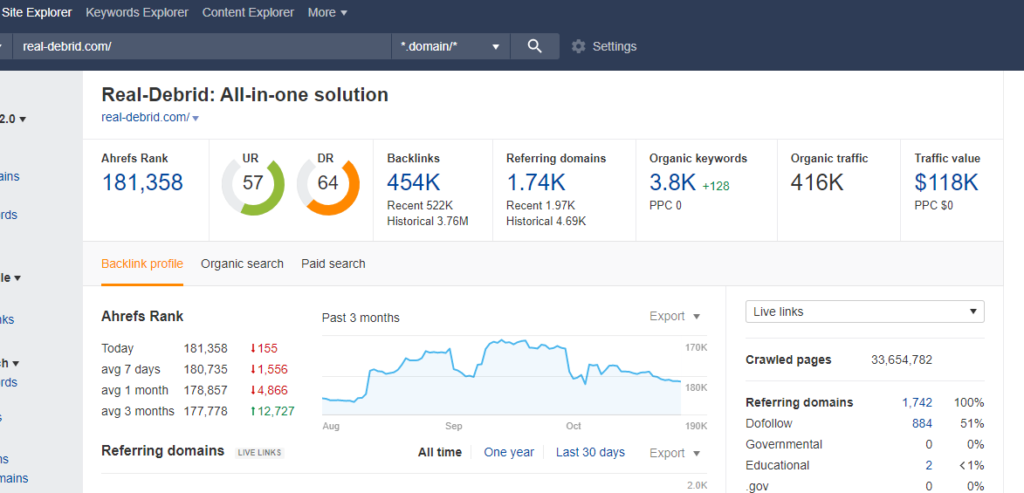Viewport: 1024px width, 493px height.
Task: Click the LIVE LINKS badge
Action: click(260, 453)
